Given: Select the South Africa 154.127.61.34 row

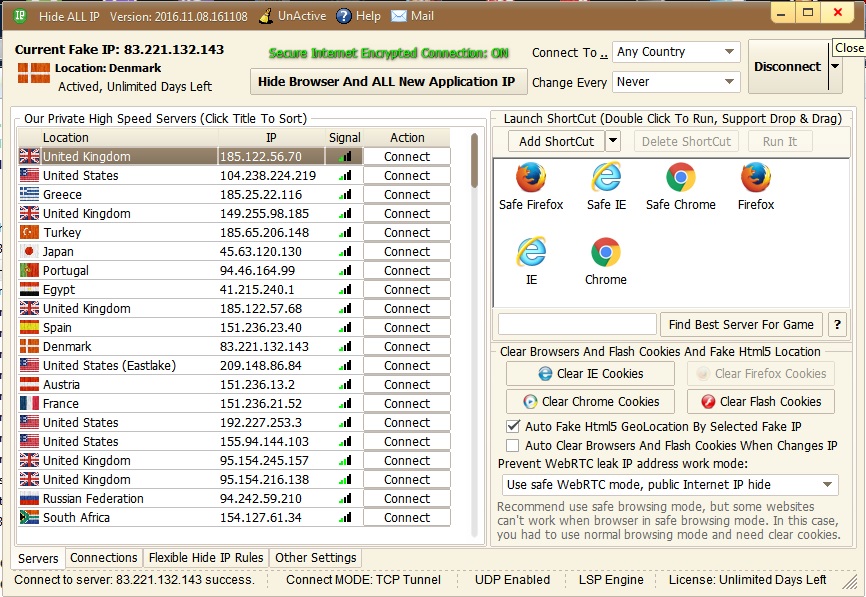Looking at the screenshot, I should 235,517.
